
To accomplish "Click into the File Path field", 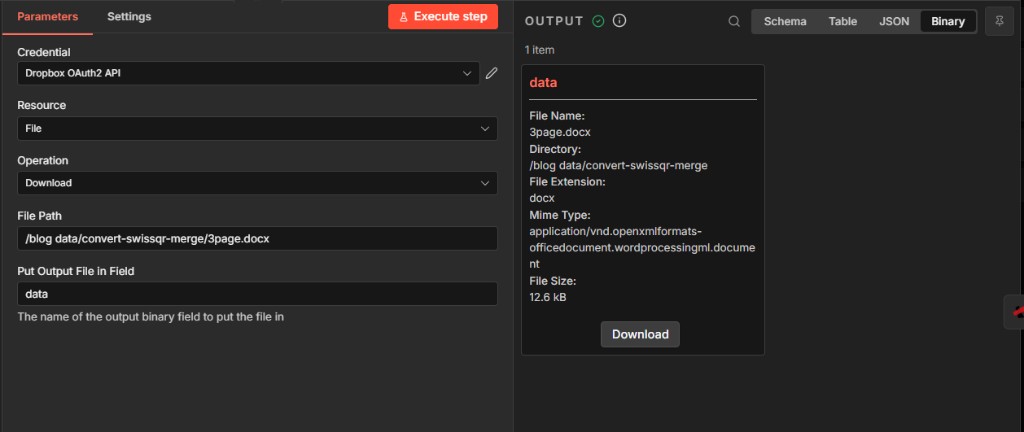I will [x=257, y=238].
